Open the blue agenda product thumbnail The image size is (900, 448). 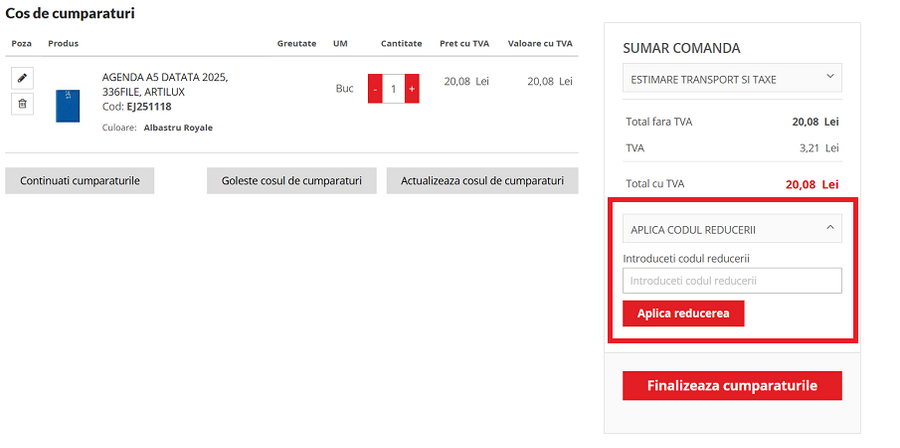click(x=67, y=105)
